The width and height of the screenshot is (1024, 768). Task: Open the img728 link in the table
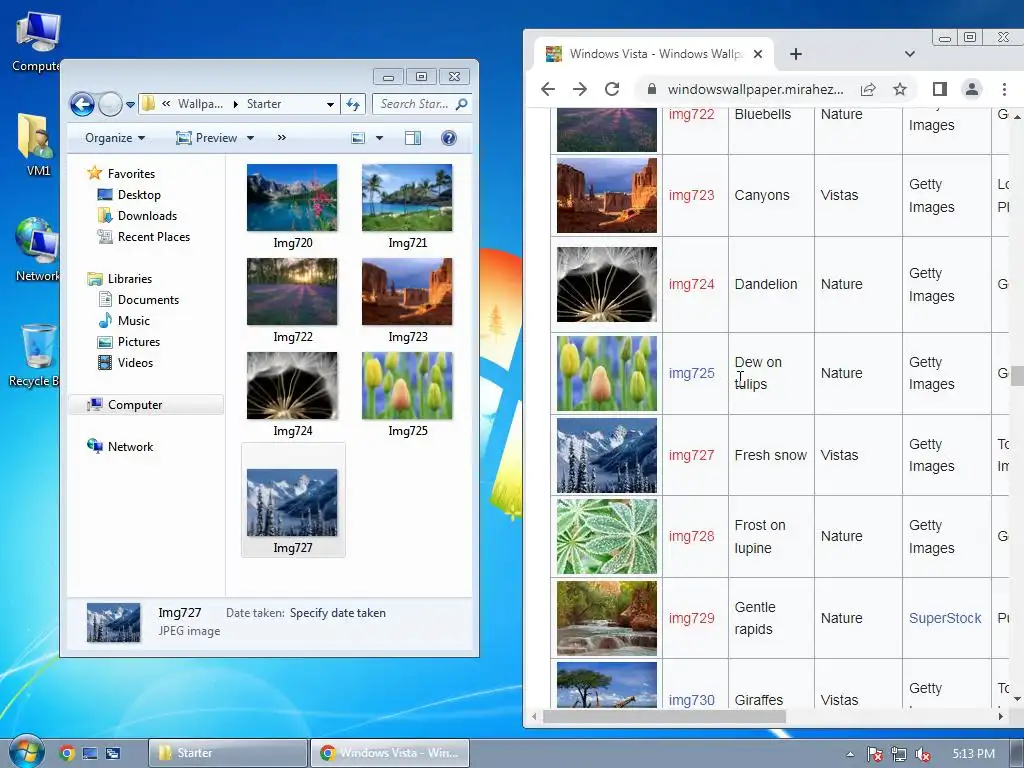[692, 536]
